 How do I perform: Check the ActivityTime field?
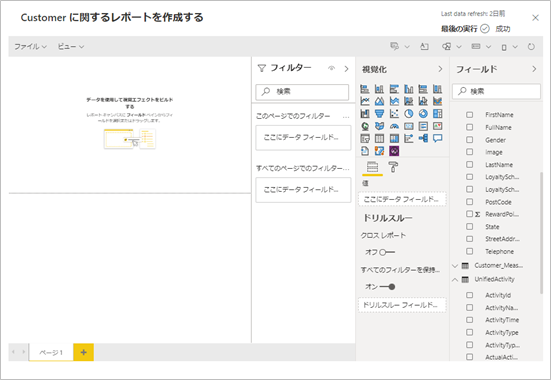(x=469, y=320)
